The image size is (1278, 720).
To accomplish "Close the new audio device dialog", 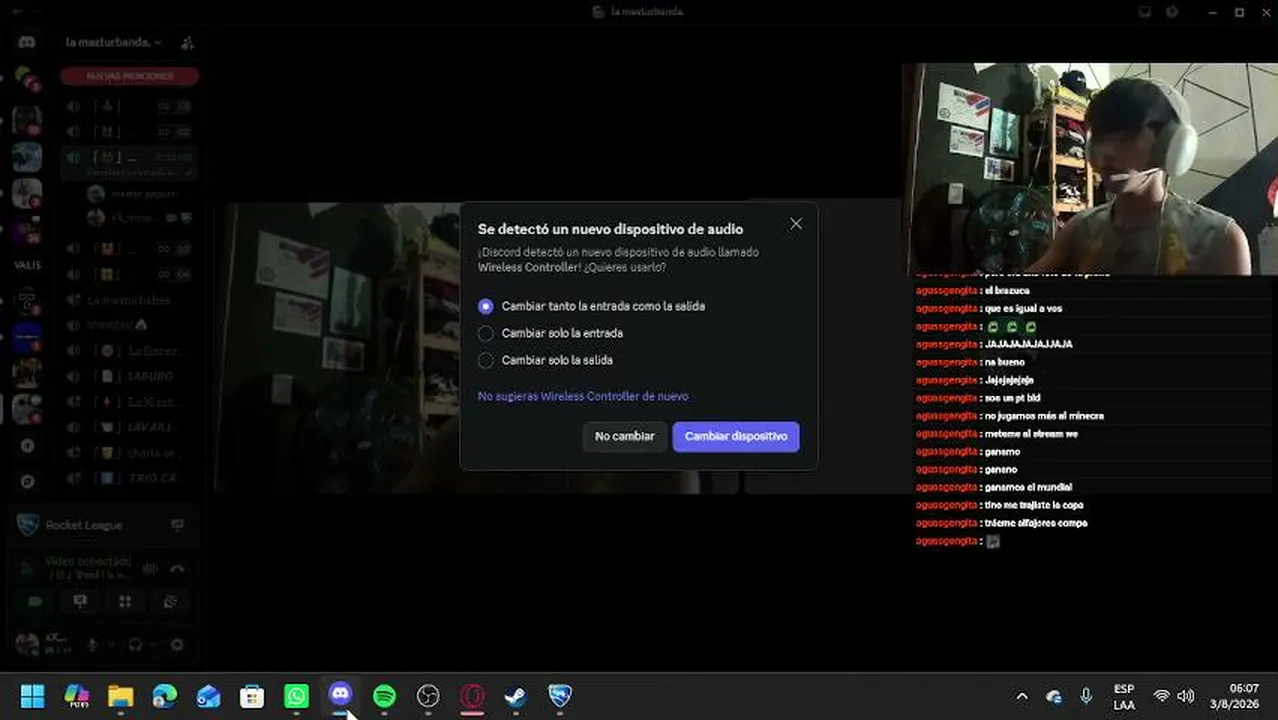I will click(796, 224).
